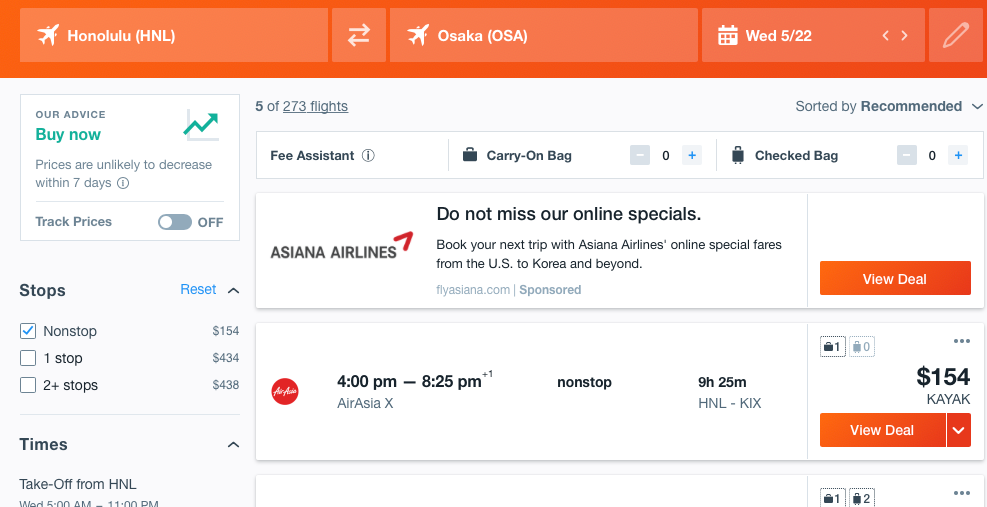
Task: Collapse the Stops filter section
Action: [233, 290]
